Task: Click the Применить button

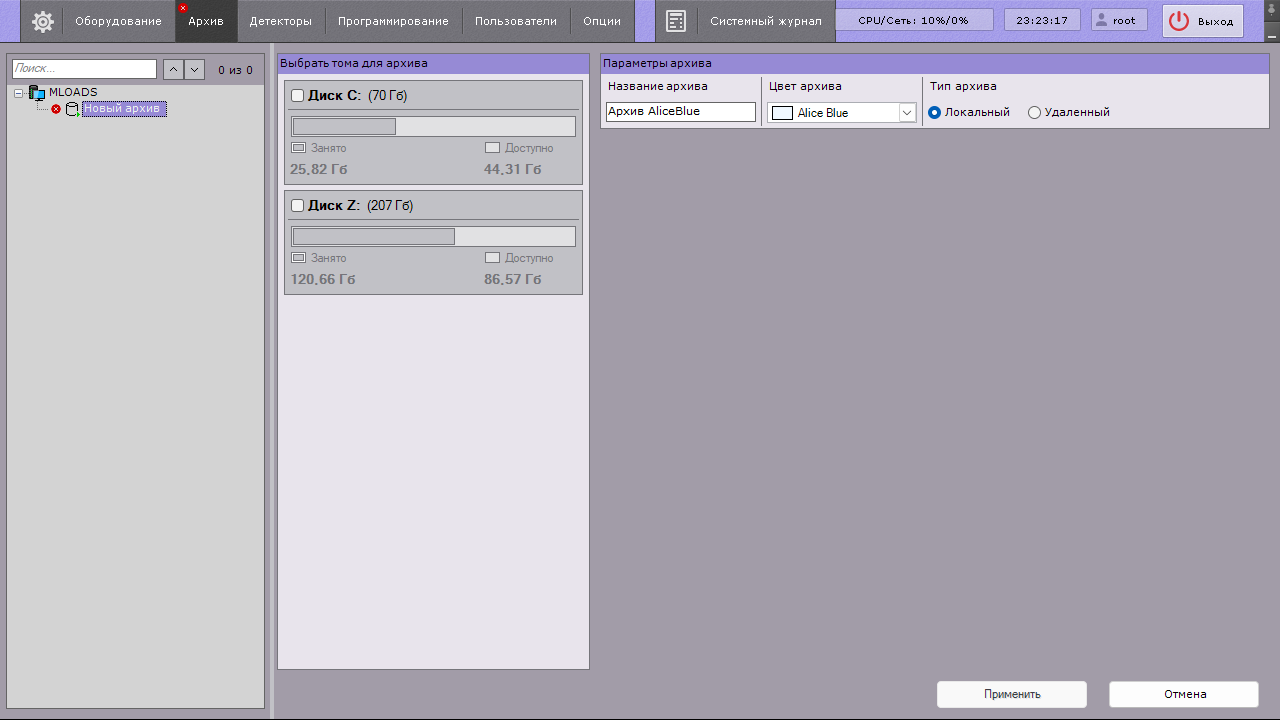Action: pos(1012,694)
